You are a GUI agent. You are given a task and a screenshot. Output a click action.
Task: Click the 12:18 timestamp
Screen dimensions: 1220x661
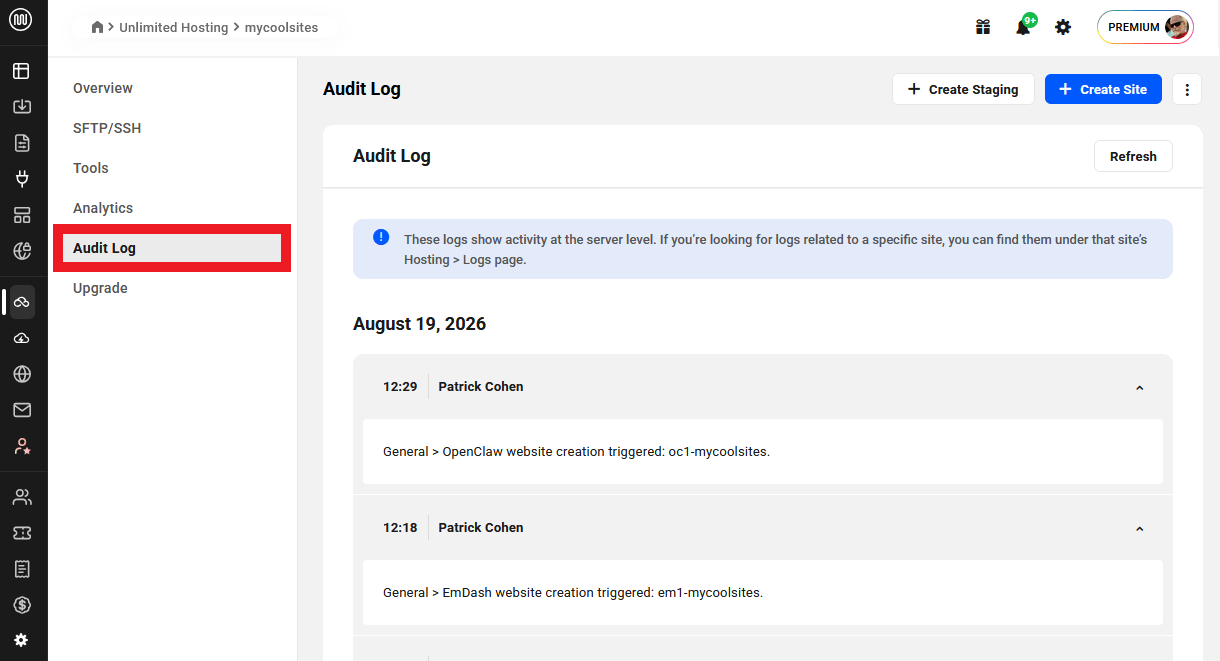[x=400, y=527]
